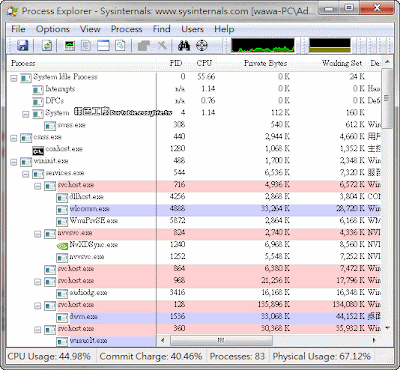Open the Process menu

[126, 29]
